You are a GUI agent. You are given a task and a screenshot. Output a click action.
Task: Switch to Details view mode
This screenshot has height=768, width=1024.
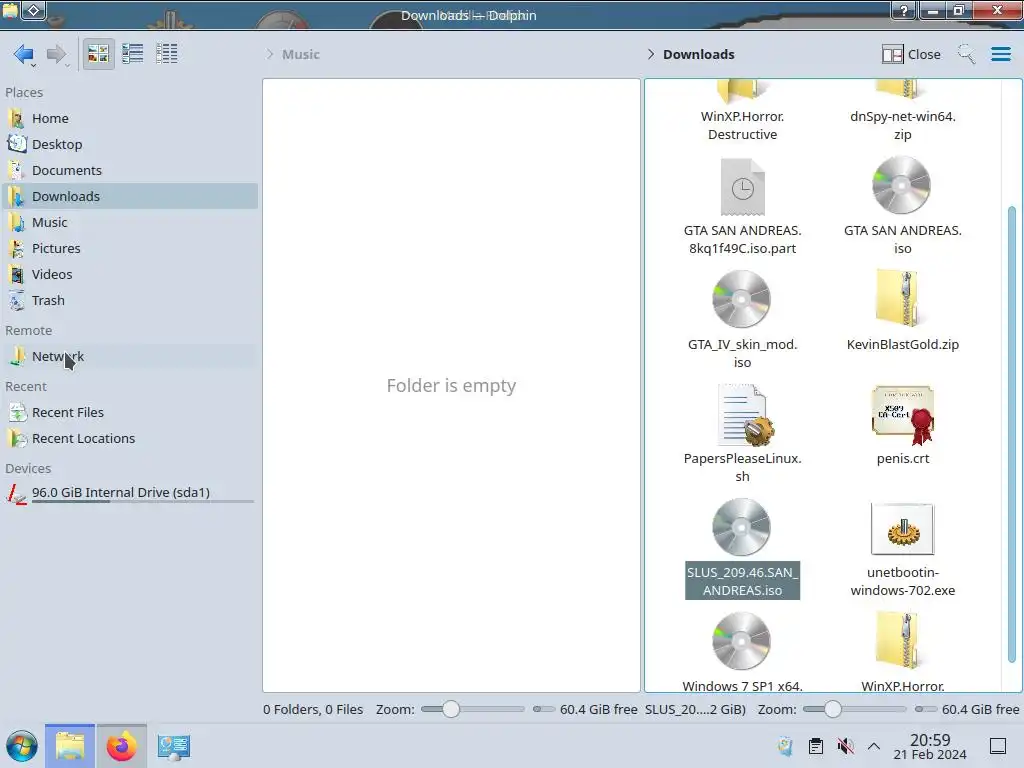(167, 54)
